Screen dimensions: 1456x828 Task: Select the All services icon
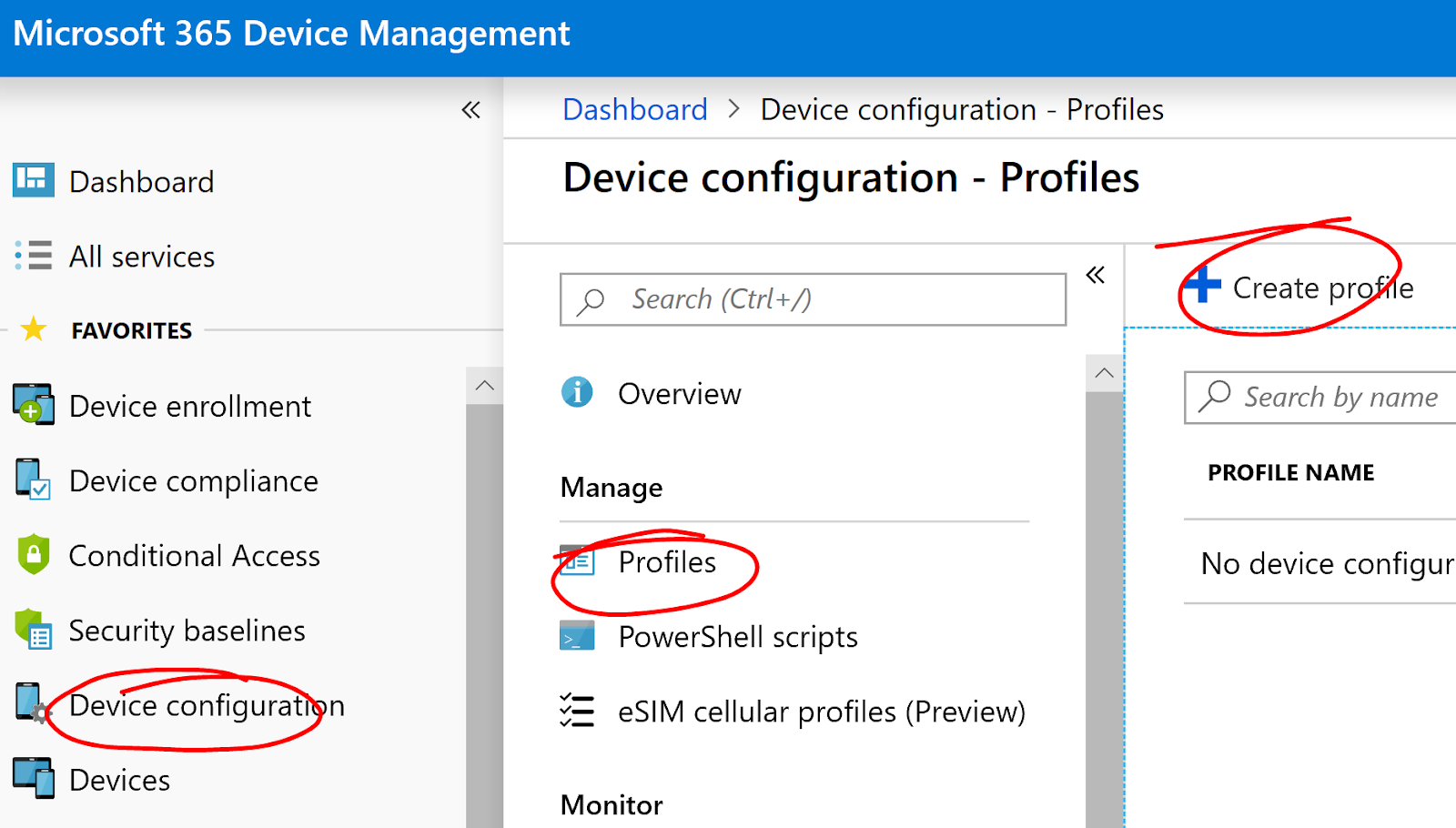(32, 256)
